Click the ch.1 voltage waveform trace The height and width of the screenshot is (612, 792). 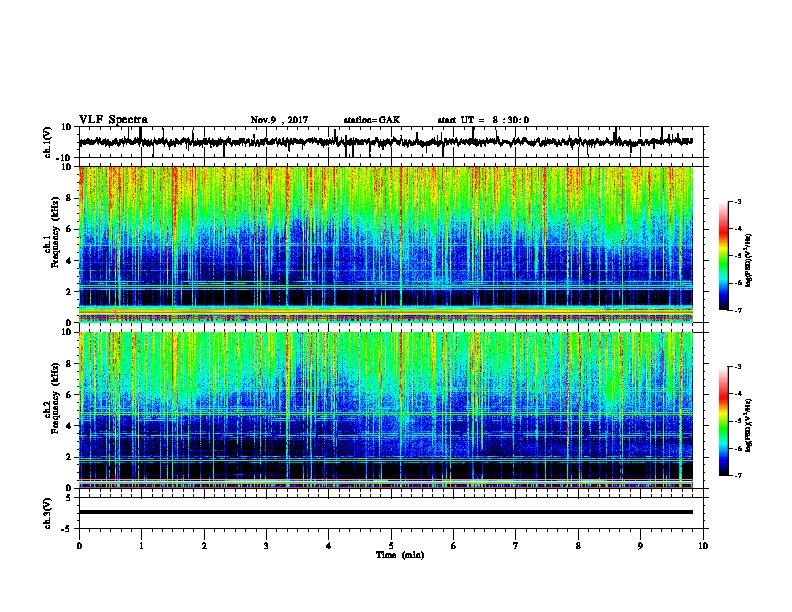385,142
